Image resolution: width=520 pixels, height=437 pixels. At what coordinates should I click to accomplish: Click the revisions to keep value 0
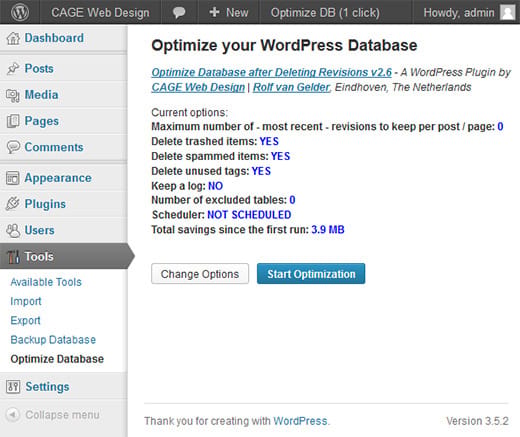[x=500, y=126]
